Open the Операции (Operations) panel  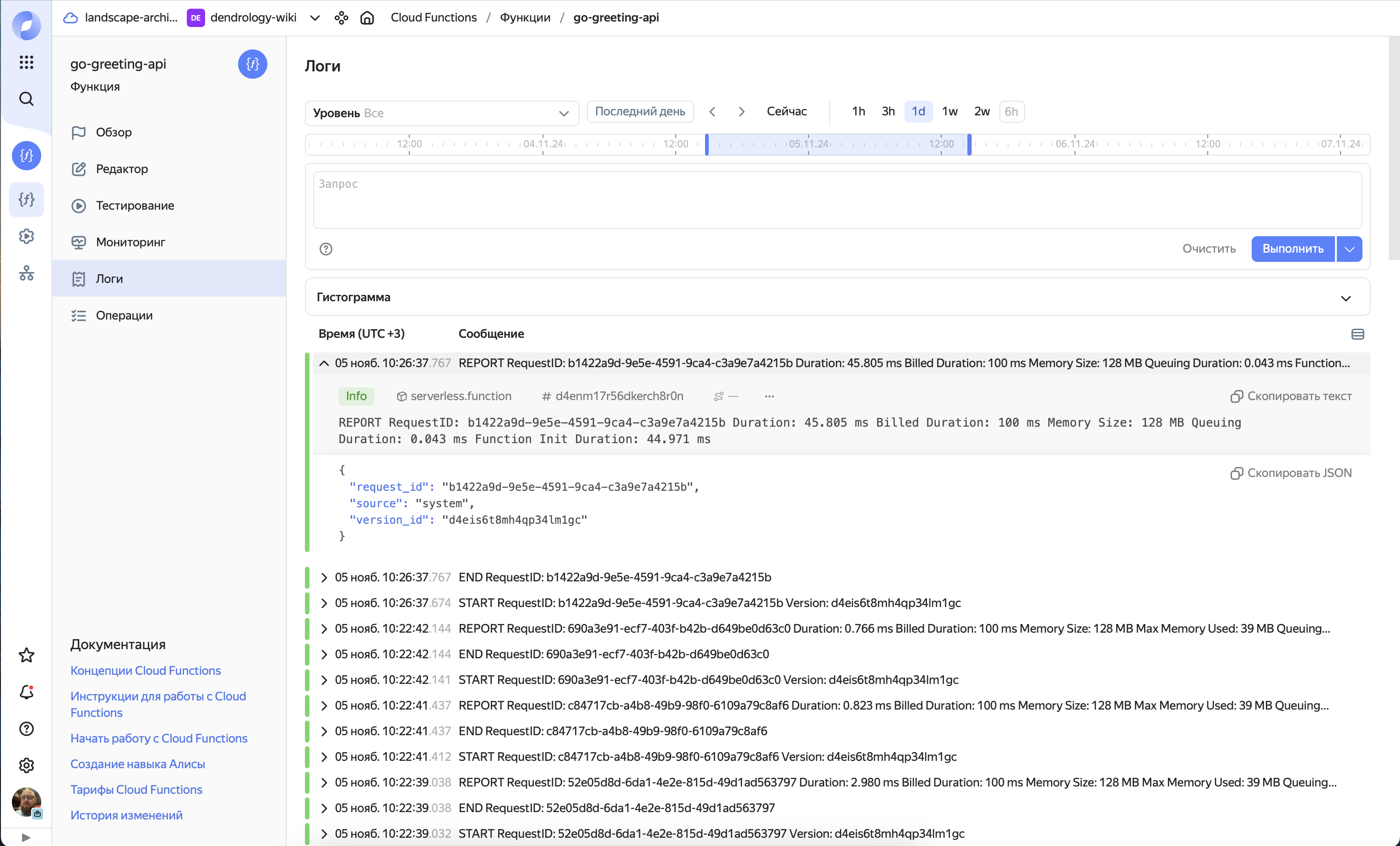[x=123, y=315]
